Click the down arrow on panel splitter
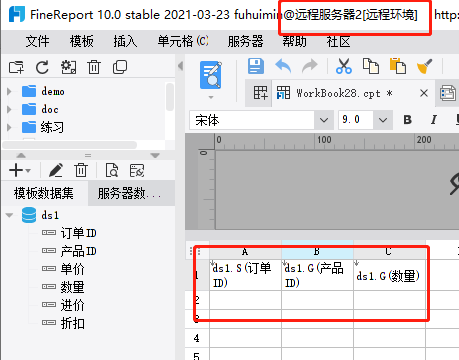This screenshot has height=360, width=459. (x=155, y=156)
